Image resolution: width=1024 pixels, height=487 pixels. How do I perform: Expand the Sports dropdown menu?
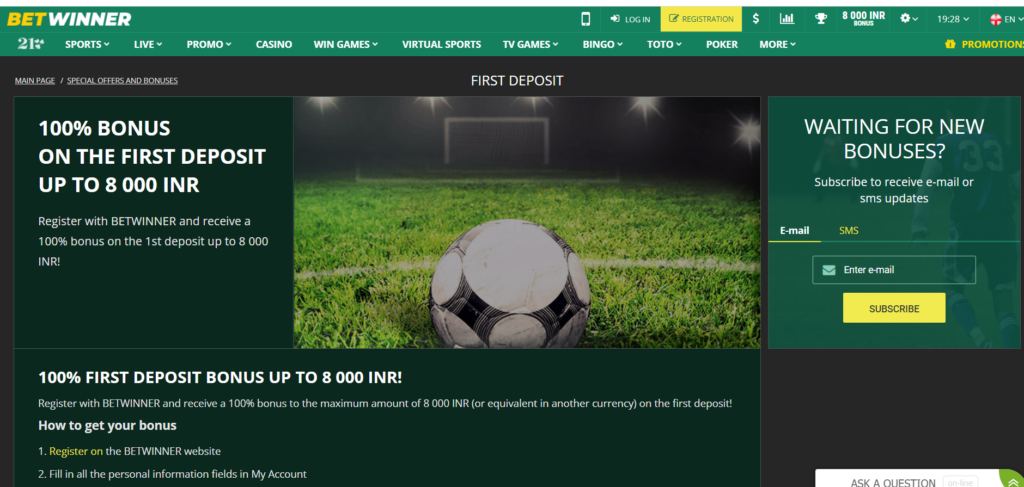coord(87,44)
